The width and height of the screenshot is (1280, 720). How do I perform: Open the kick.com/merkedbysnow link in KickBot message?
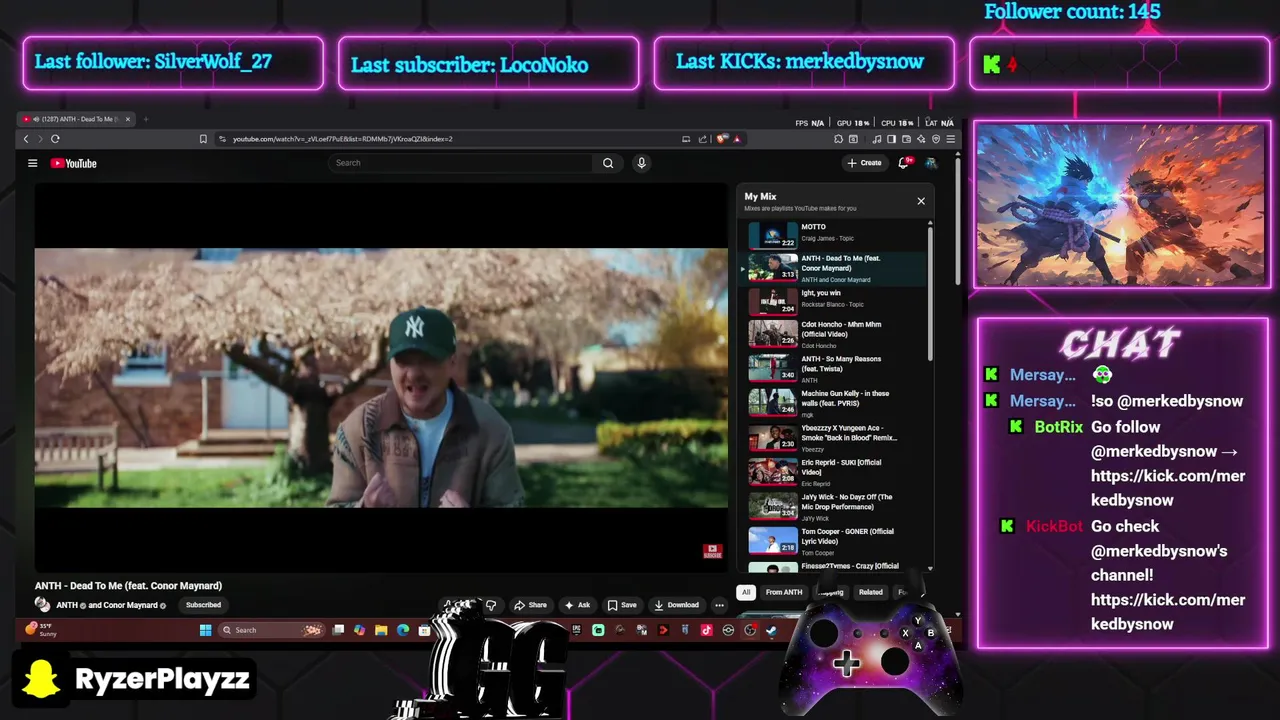1168,612
